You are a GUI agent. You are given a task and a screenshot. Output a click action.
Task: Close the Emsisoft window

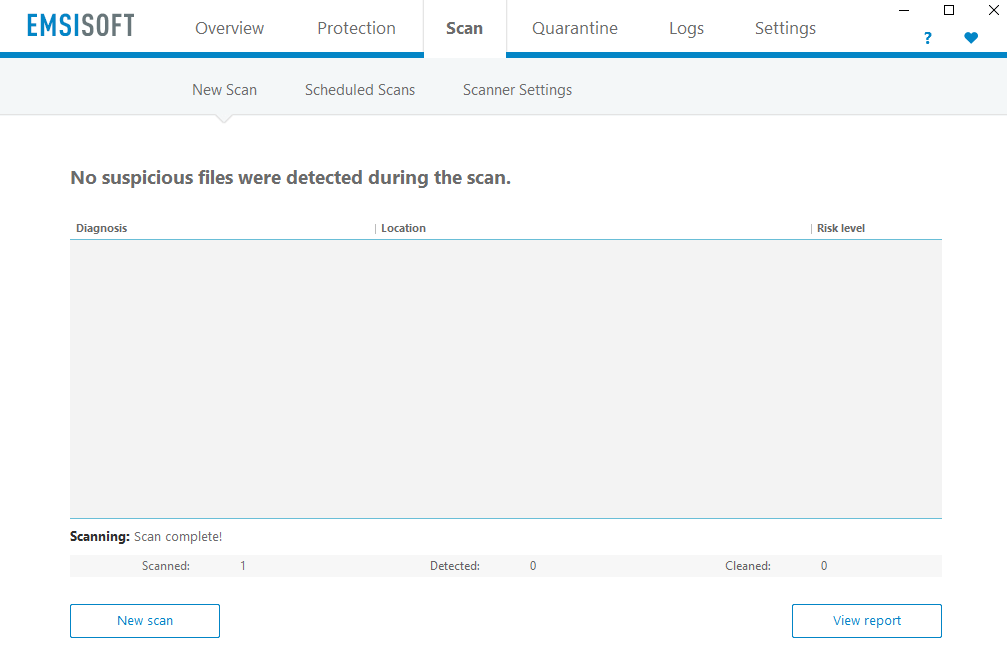pyautogui.click(x=994, y=10)
